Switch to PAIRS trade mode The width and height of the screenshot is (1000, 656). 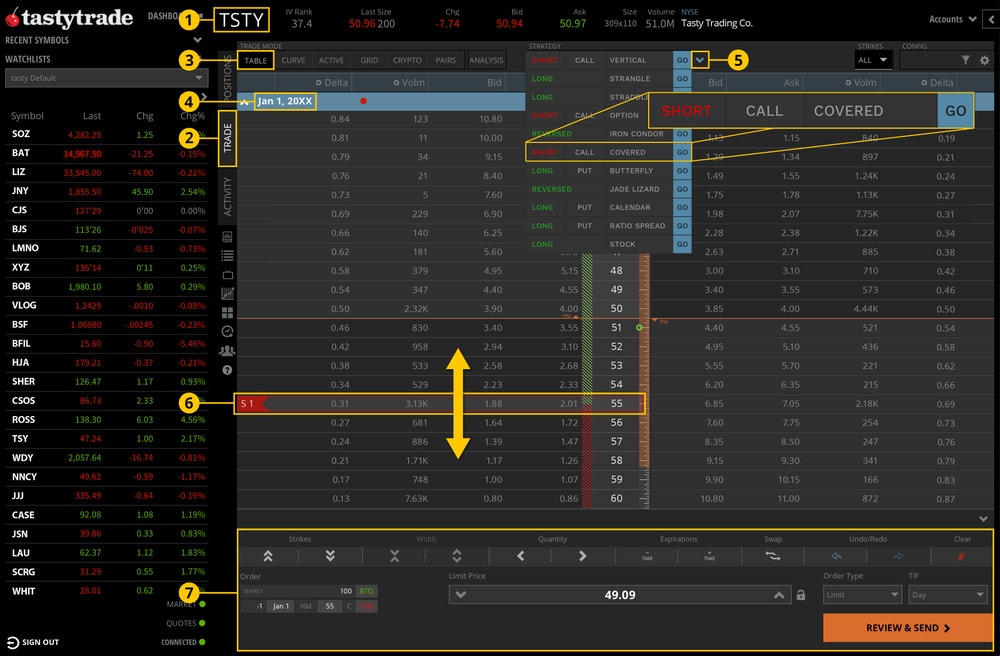[x=445, y=61]
